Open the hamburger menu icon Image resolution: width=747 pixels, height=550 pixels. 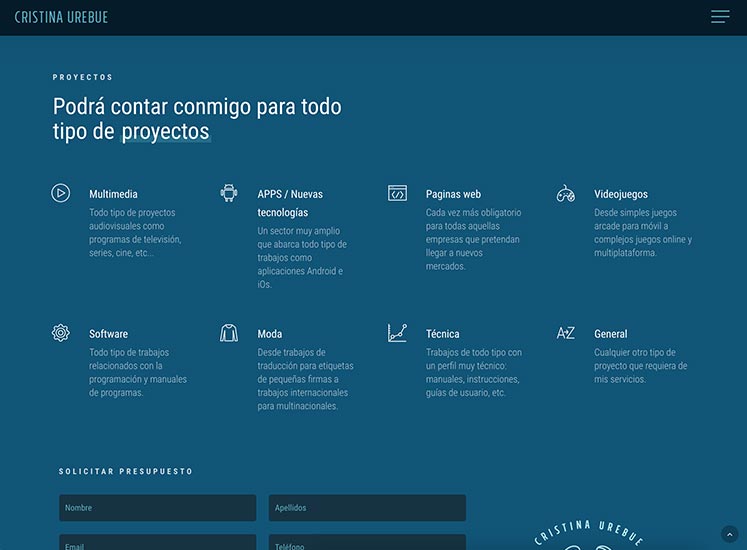(x=720, y=17)
